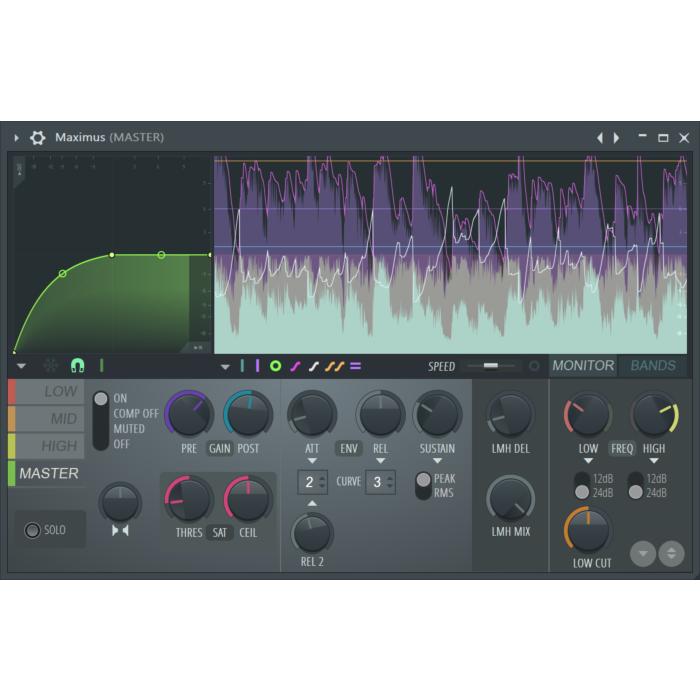This screenshot has height=700, width=700.
Task: Switch to the MONITOR tab
Action: (x=583, y=366)
